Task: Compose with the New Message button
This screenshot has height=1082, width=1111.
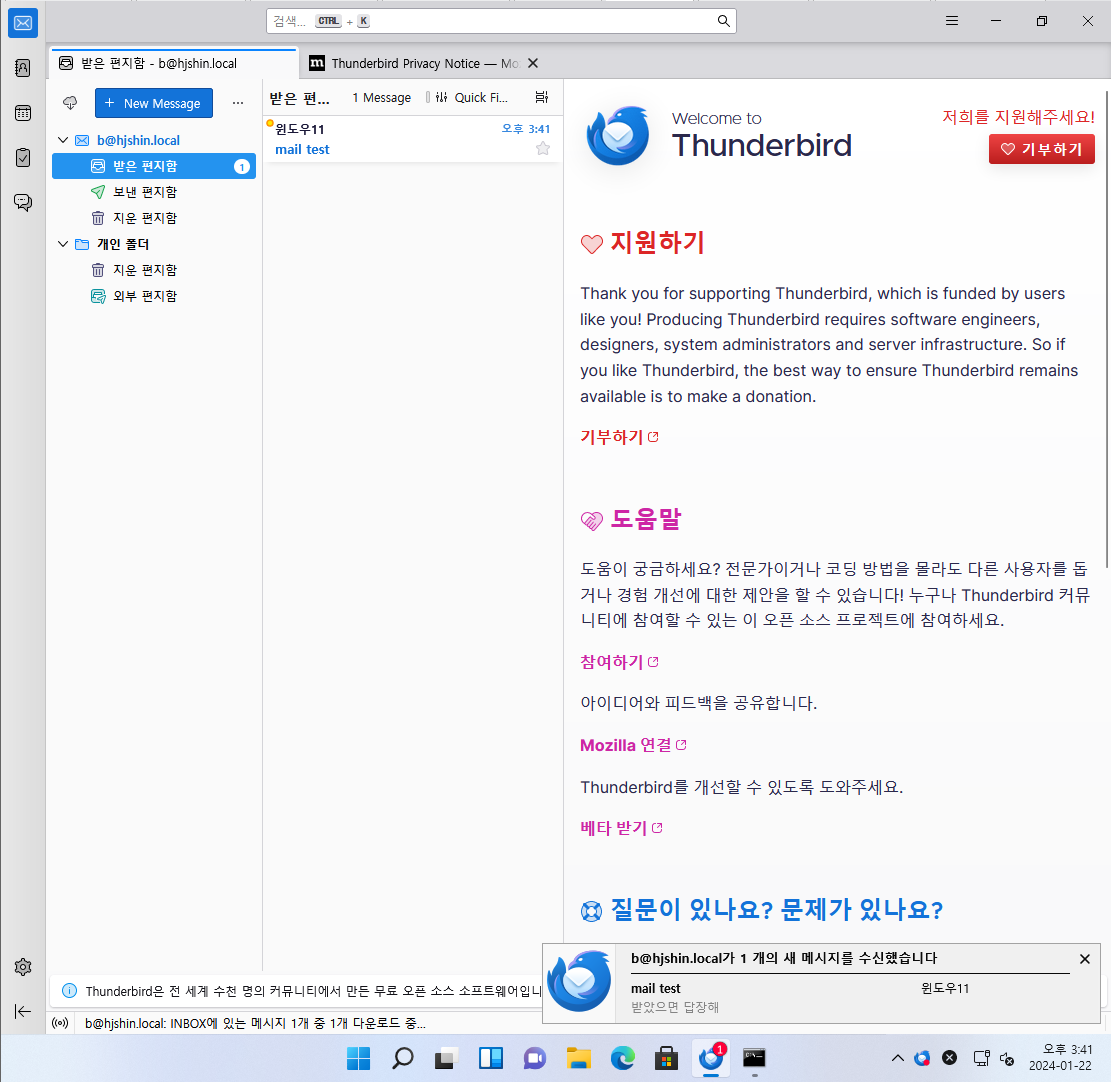Action: tap(154, 103)
